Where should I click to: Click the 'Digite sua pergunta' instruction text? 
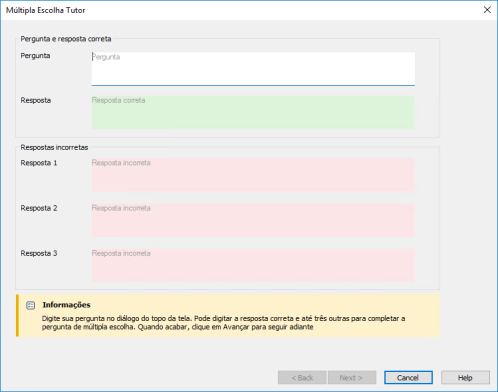click(223, 323)
